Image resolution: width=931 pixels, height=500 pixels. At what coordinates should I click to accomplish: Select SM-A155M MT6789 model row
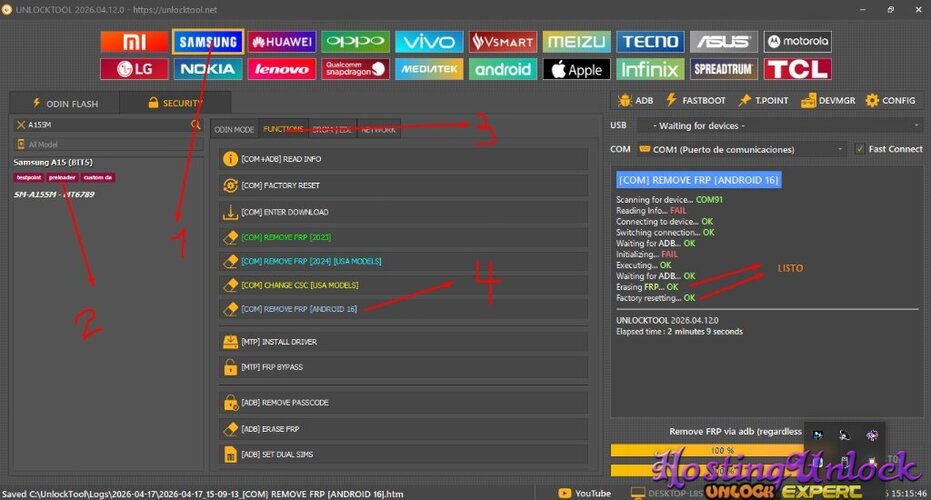pyautogui.click(x=54, y=194)
